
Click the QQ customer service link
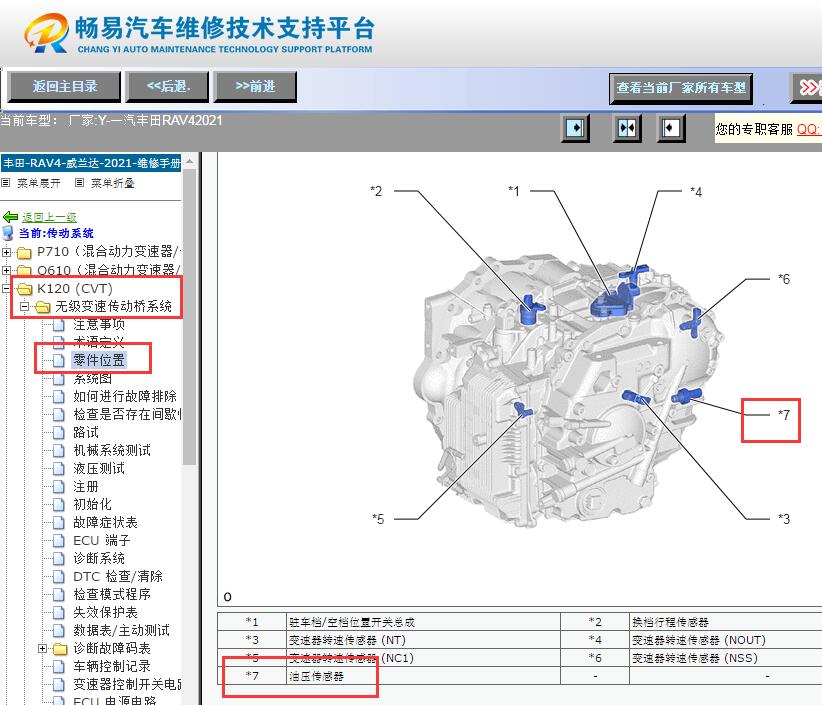click(808, 129)
